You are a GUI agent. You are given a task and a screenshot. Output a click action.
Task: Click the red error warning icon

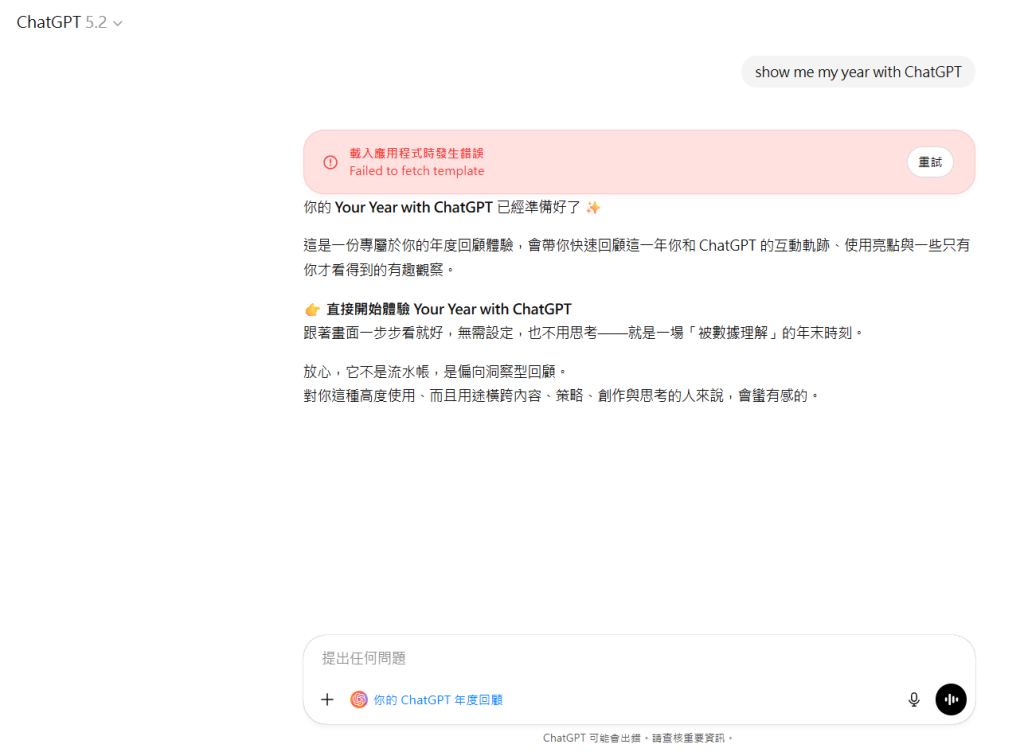click(x=330, y=162)
